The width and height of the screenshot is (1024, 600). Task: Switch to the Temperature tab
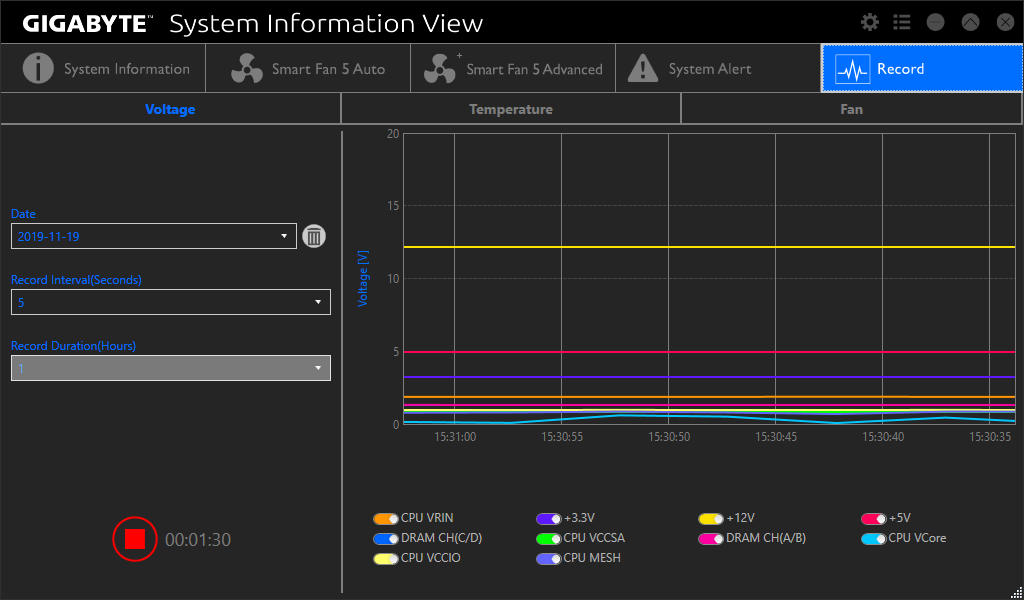point(511,109)
